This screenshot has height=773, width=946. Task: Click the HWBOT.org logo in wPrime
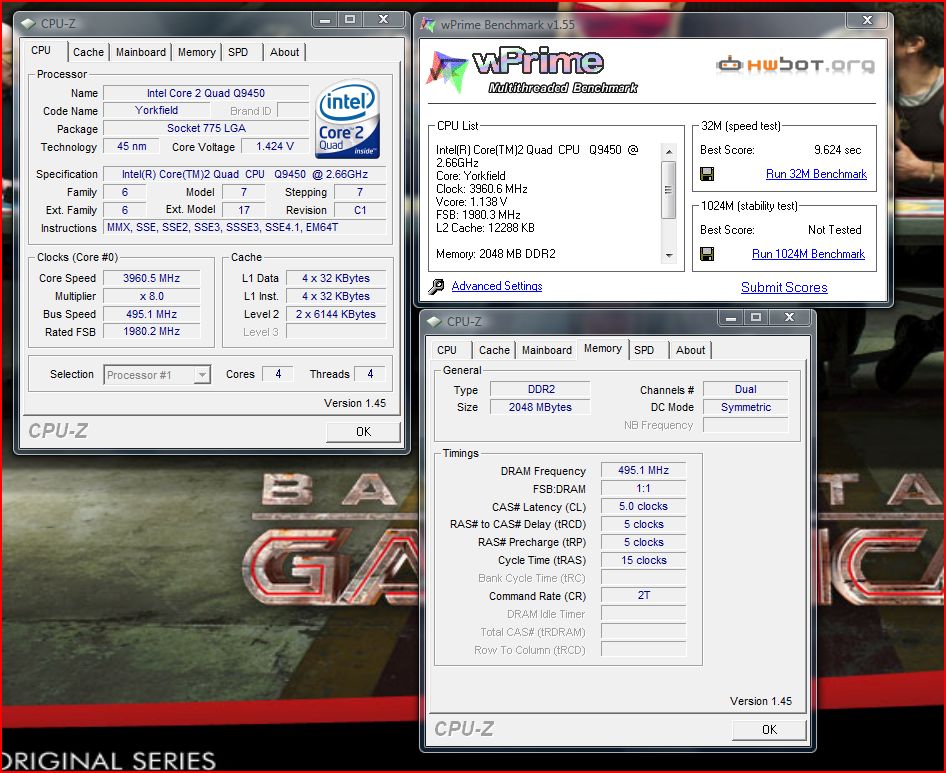click(x=796, y=65)
